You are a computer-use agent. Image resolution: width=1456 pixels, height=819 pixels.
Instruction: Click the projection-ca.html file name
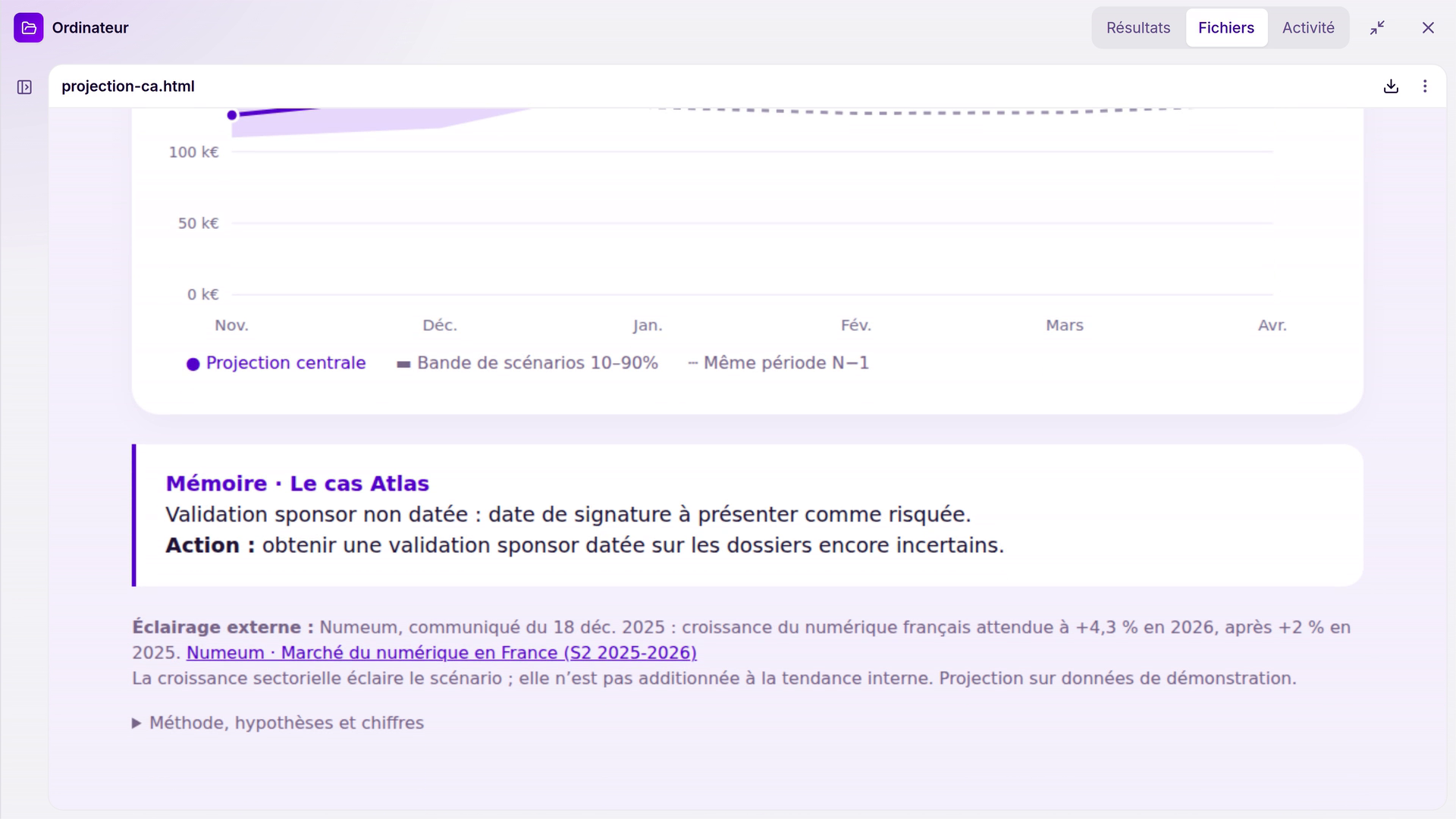[128, 86]
